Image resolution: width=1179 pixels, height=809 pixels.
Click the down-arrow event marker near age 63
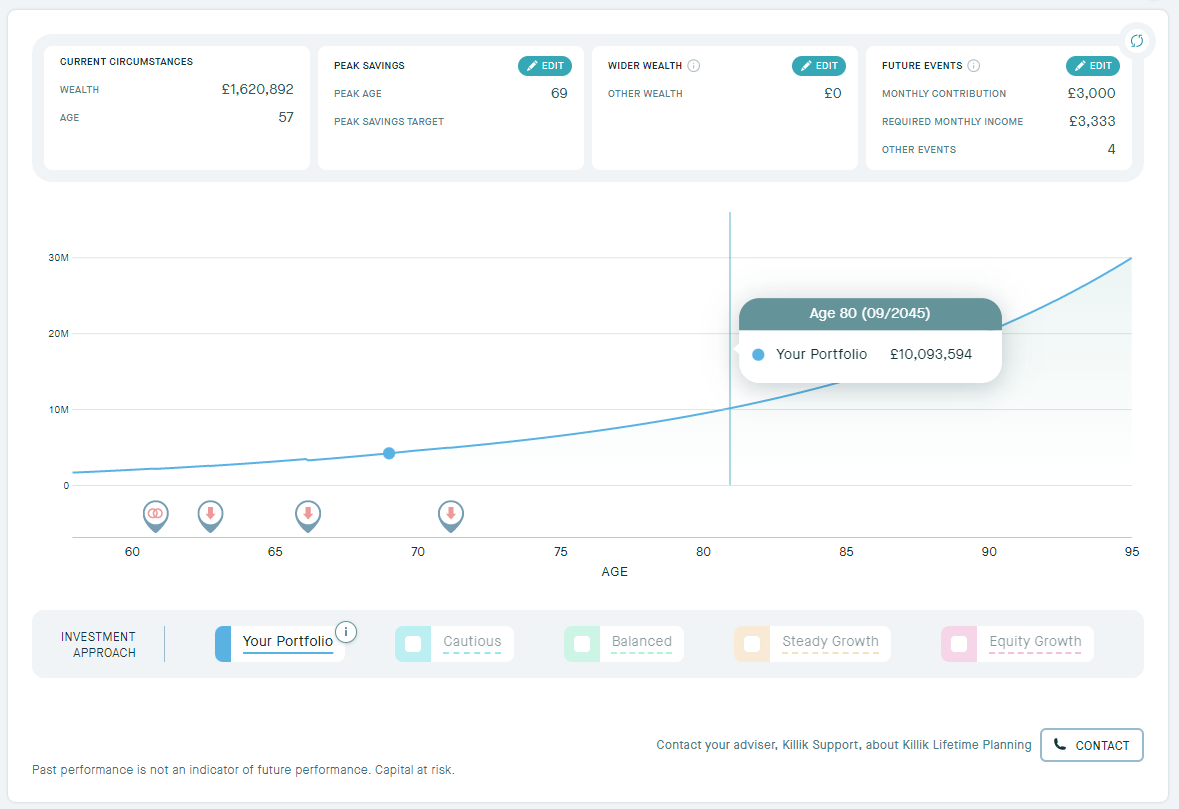pyautogui.click(x=210, y=514)
